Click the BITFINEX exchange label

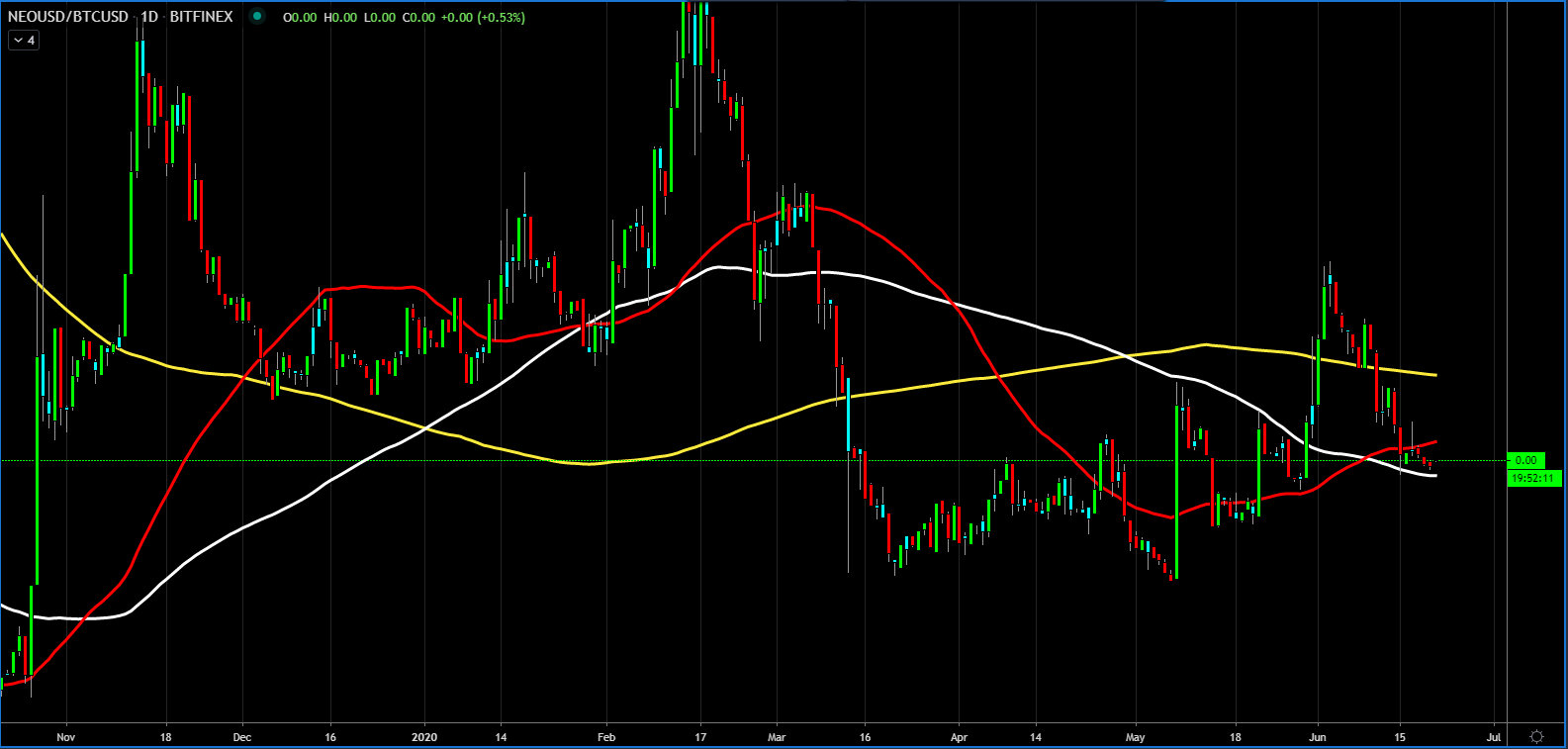click(x=202, y=17)
